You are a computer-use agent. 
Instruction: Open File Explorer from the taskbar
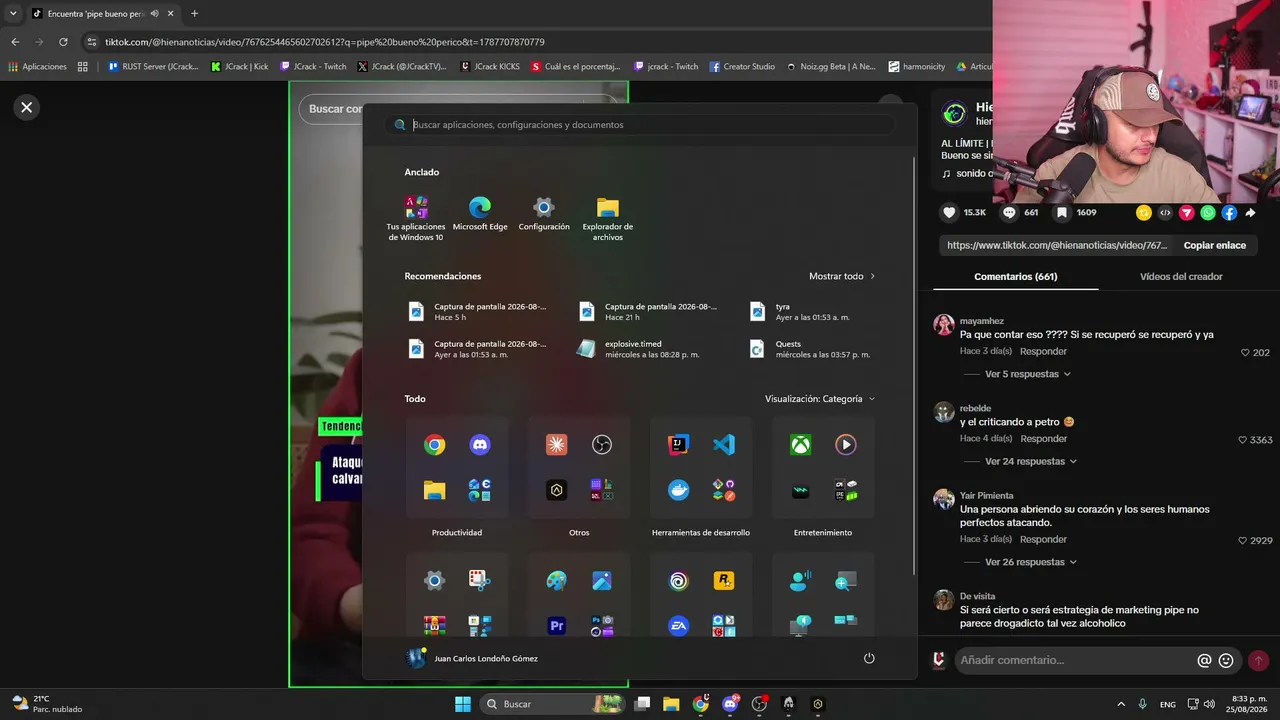[x=671, y=704]
